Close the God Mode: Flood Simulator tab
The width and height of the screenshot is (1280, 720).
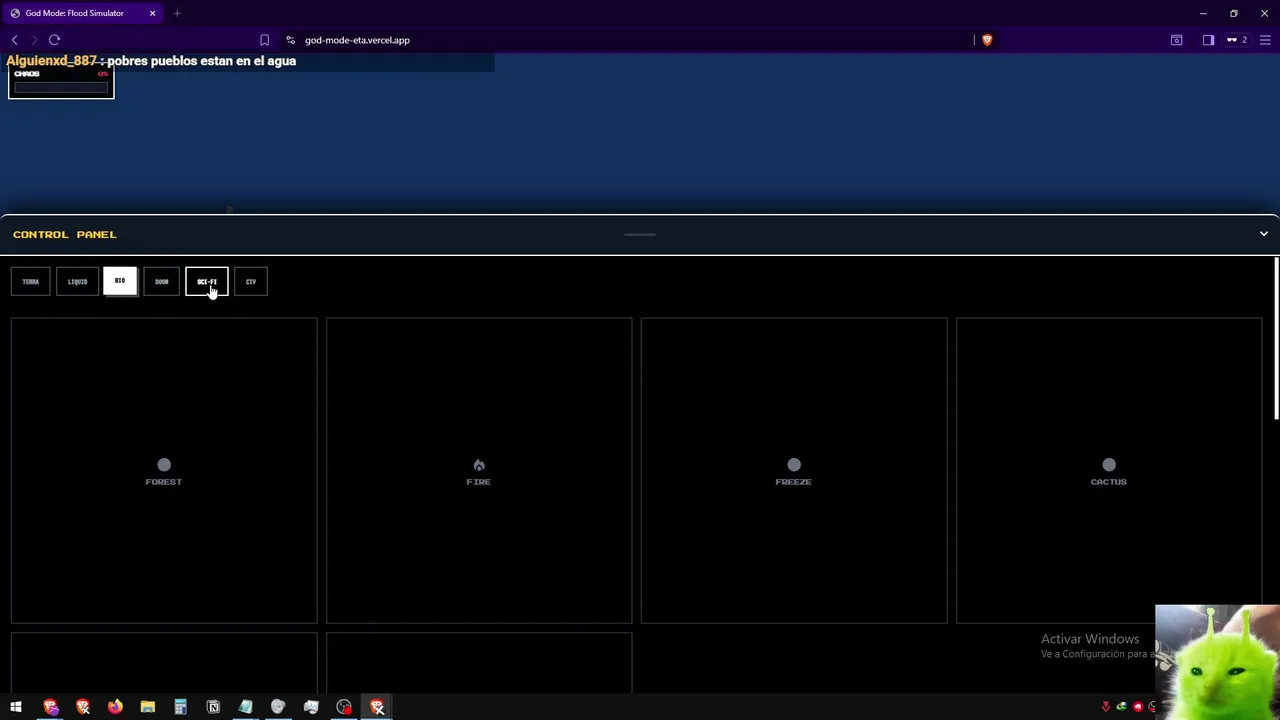[152, 13]
